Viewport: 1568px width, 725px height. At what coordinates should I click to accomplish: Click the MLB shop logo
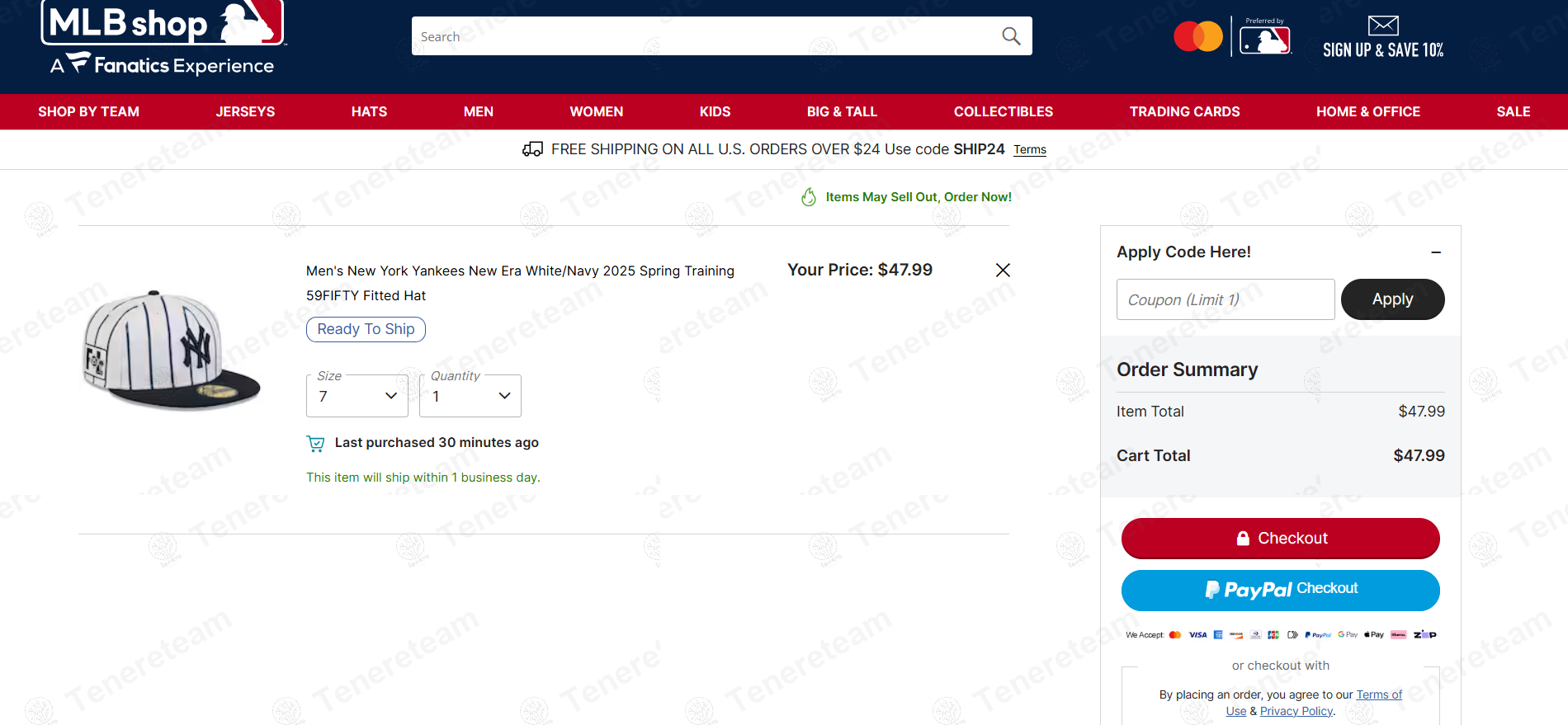coord(163,37)
